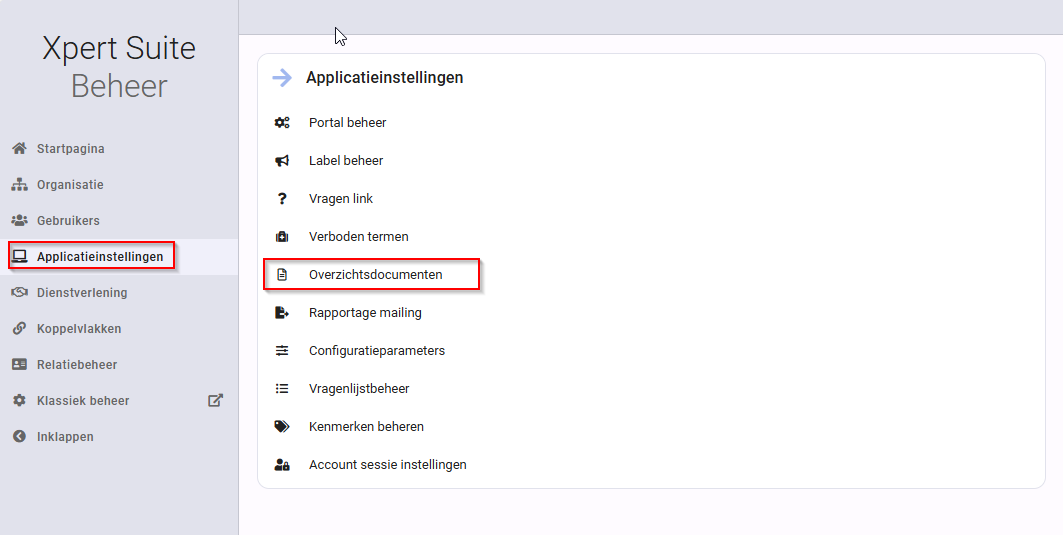The width and height of the screenshot is (1063, 535).
Task: Collapse the sidebar with Inklappen
Action: [x=65, y=436]
